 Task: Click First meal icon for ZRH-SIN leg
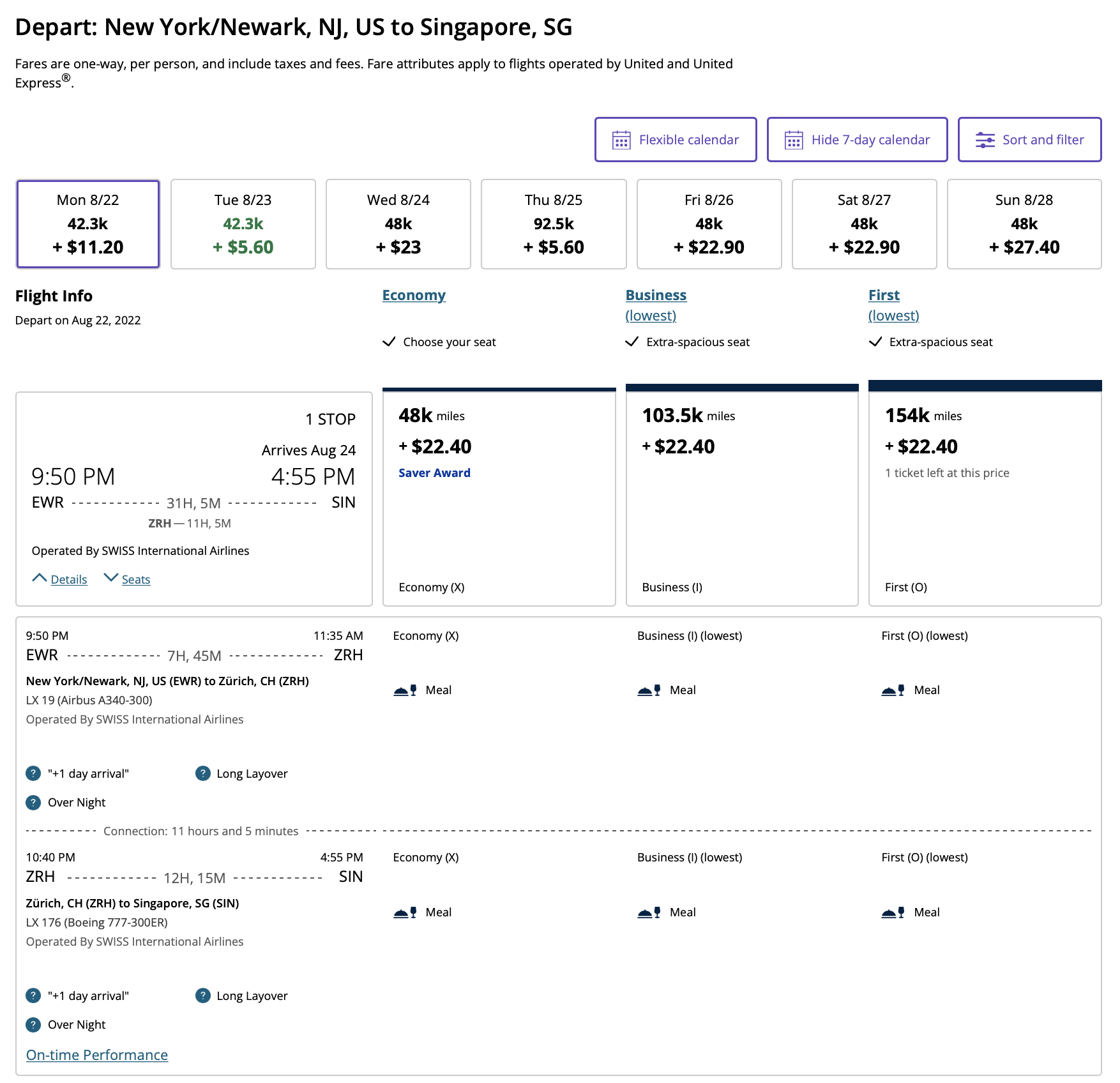893,913
